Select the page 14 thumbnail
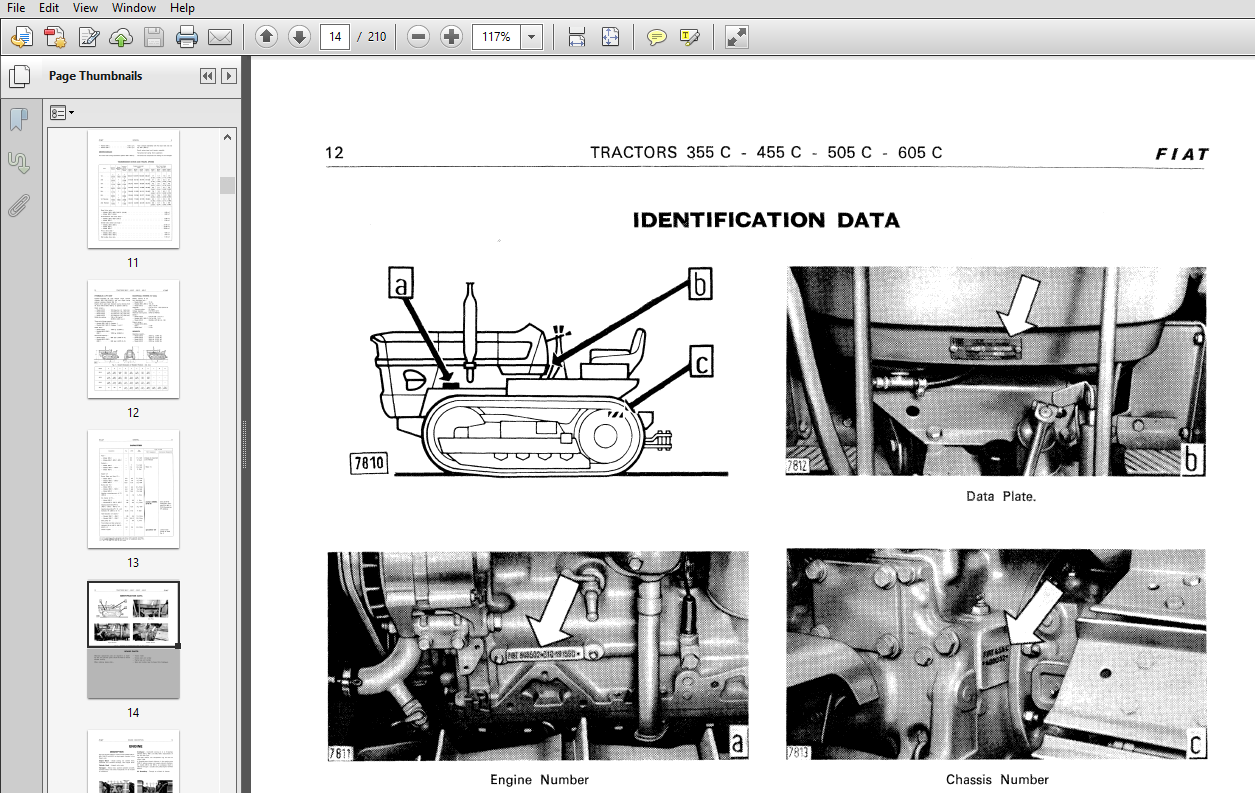The image size is (1255, 793). pos(133,640)
